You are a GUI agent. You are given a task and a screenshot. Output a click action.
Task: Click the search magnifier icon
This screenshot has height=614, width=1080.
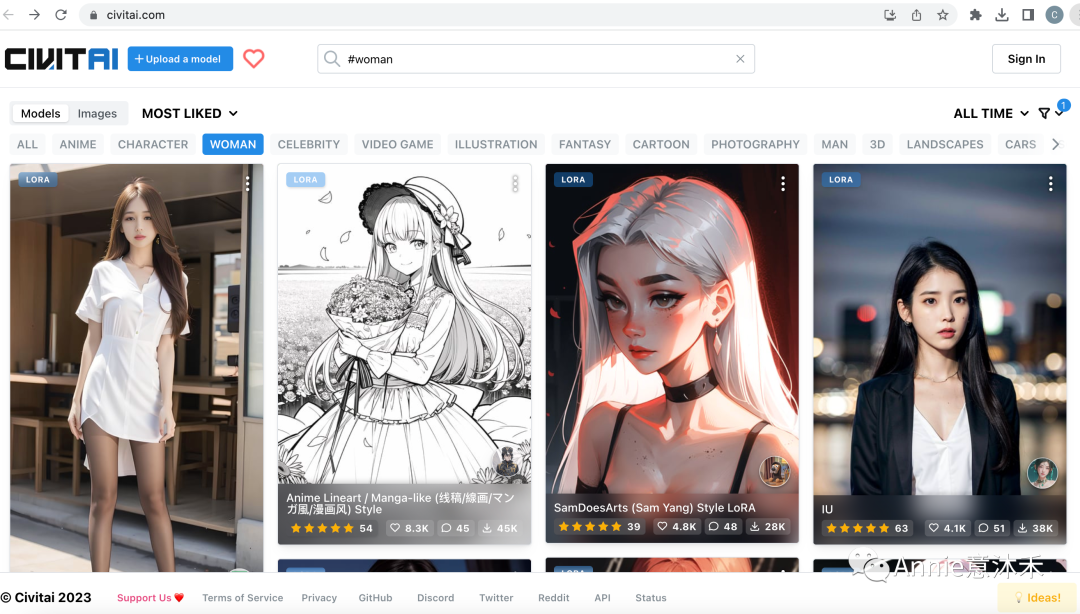pyautogui.click(x=332, y=59)
